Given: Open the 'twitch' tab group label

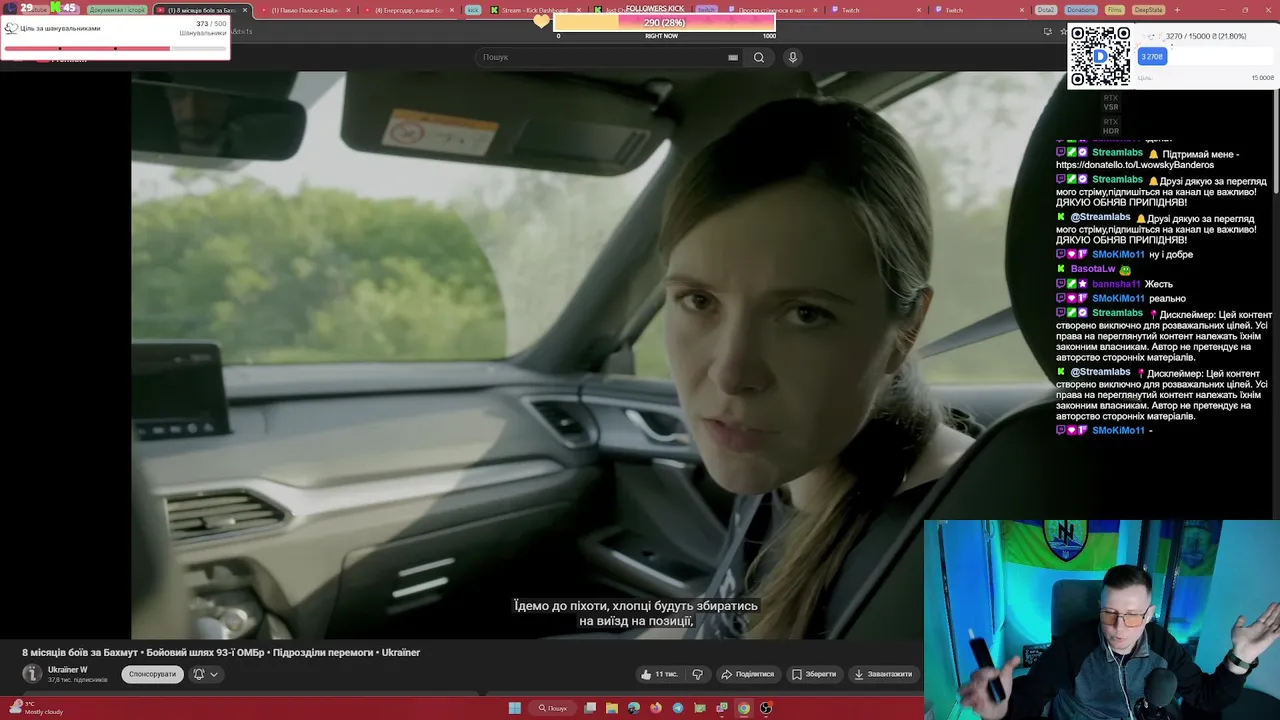Looking at the screenshot, I should tap(707, 10).
